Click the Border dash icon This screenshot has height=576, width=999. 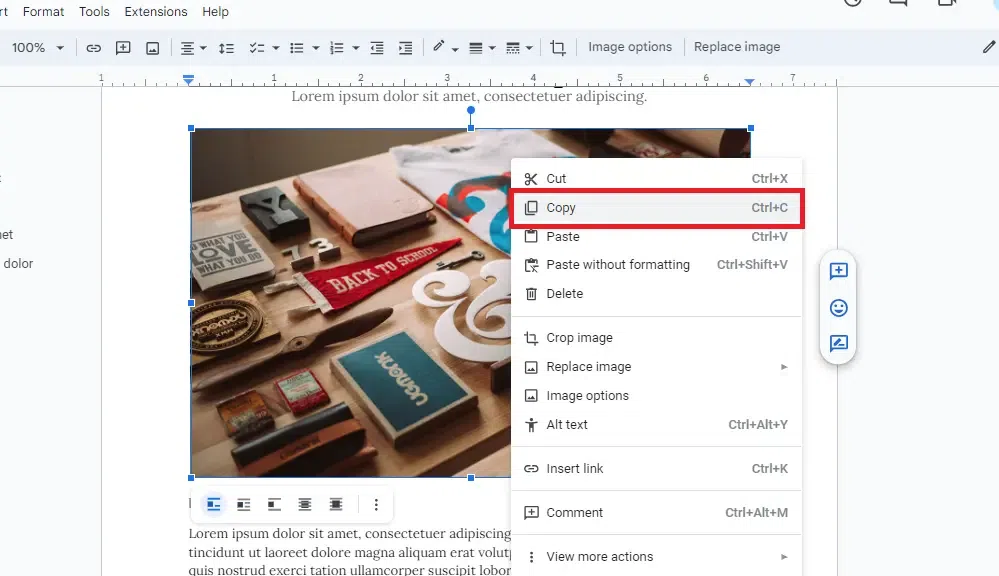pos(513,48)
